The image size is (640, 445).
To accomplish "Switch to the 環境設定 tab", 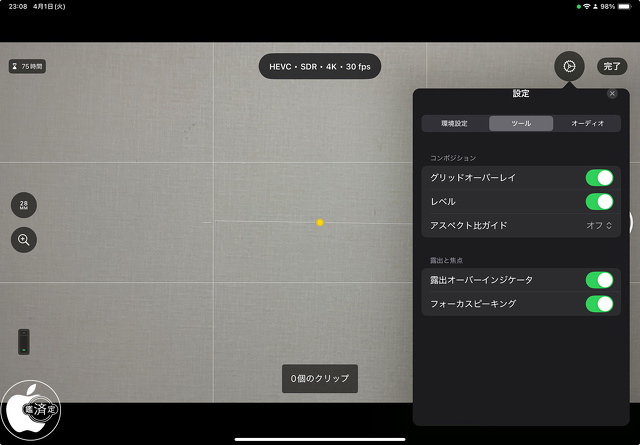I will (455, 124).
